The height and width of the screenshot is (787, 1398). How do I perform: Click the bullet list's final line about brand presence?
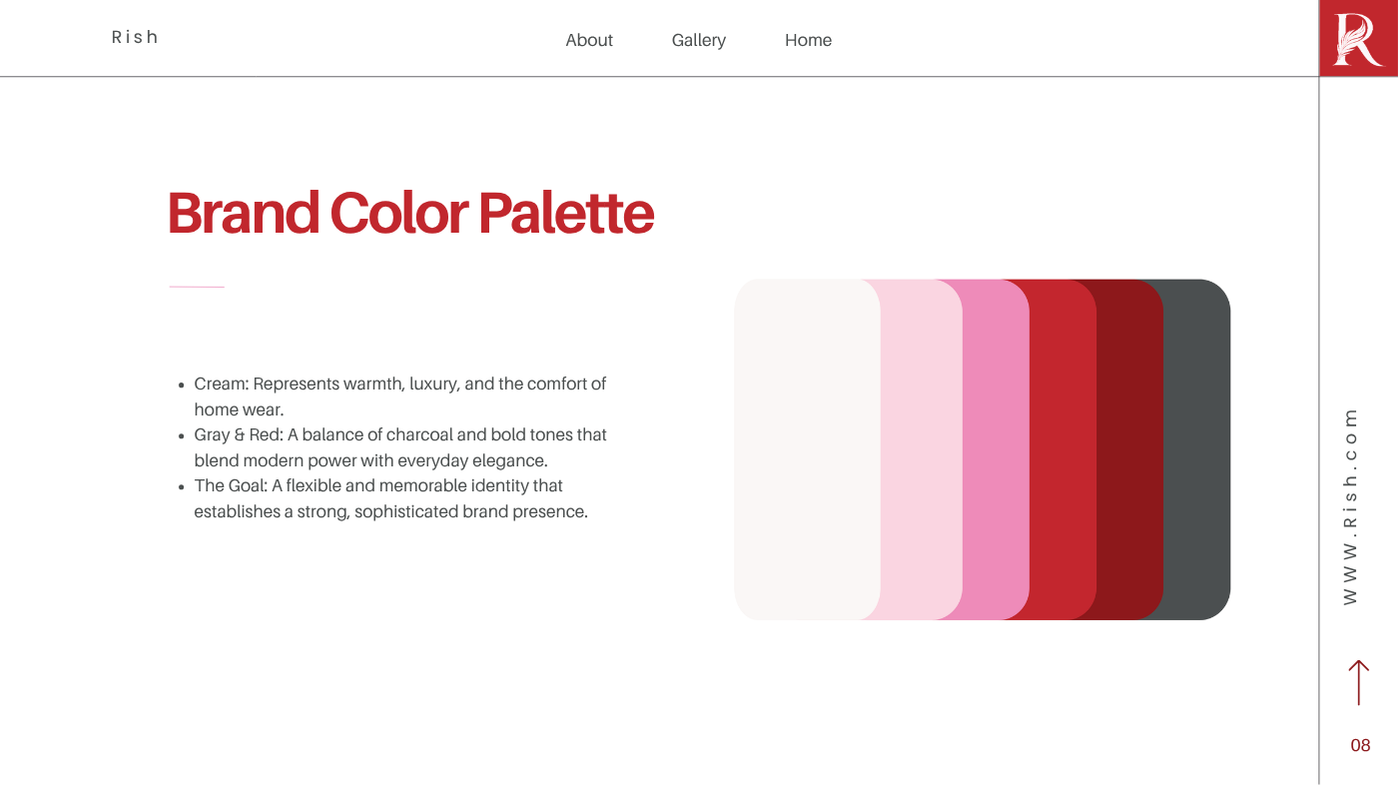tap(390, 512)
